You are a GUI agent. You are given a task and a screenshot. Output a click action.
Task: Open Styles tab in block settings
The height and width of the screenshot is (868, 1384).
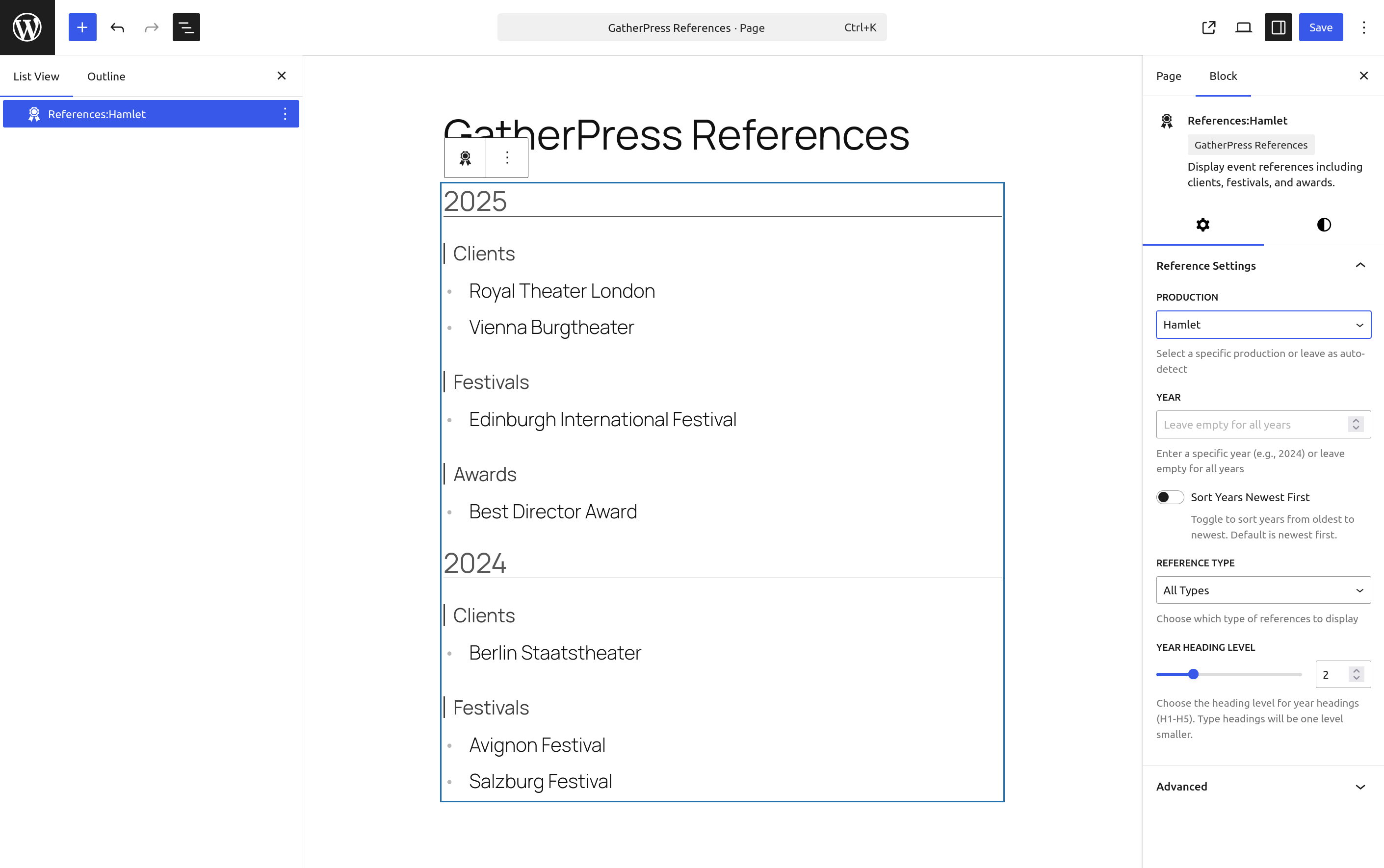click(1323, 225)
